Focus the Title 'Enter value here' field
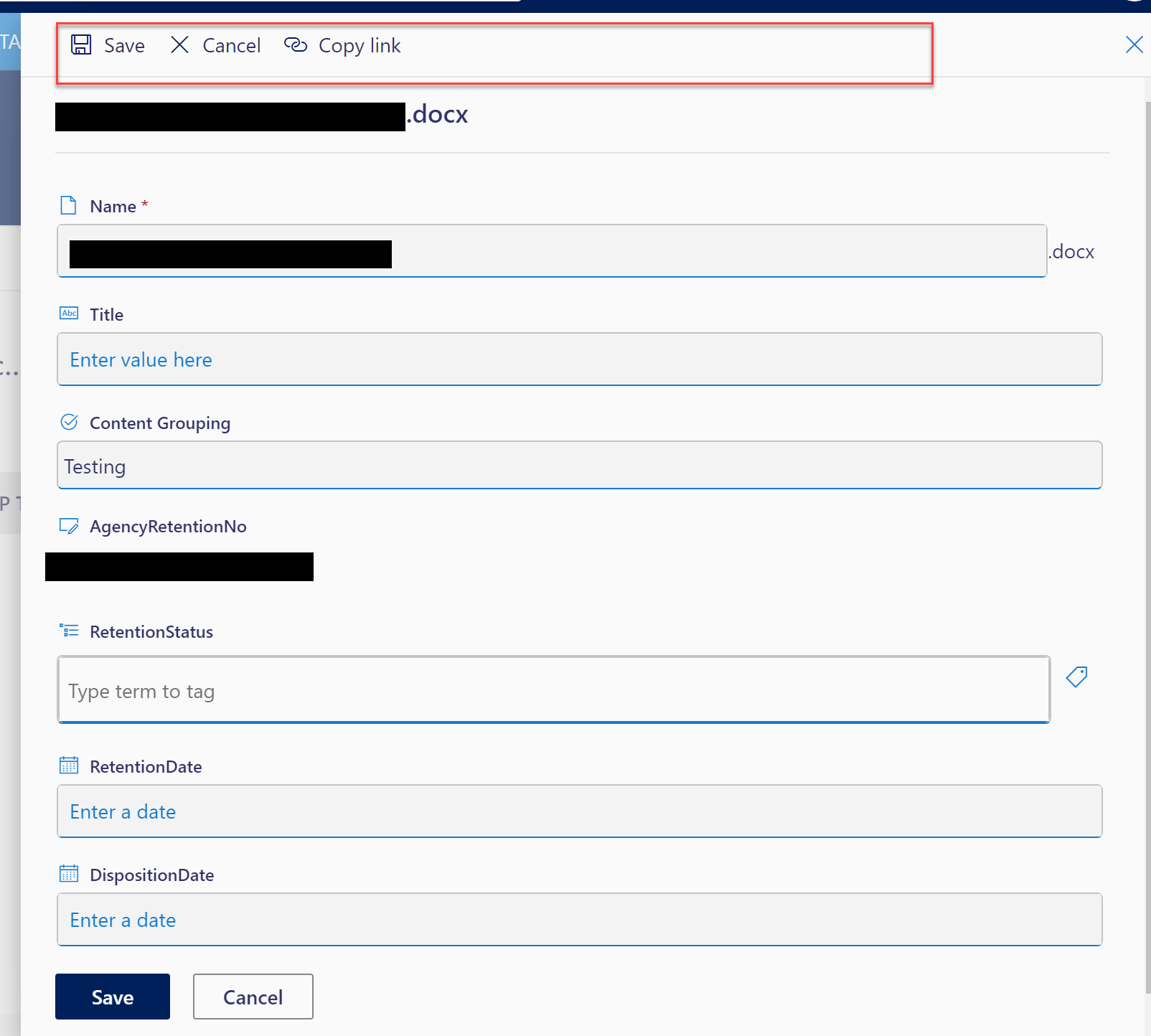 580,359
